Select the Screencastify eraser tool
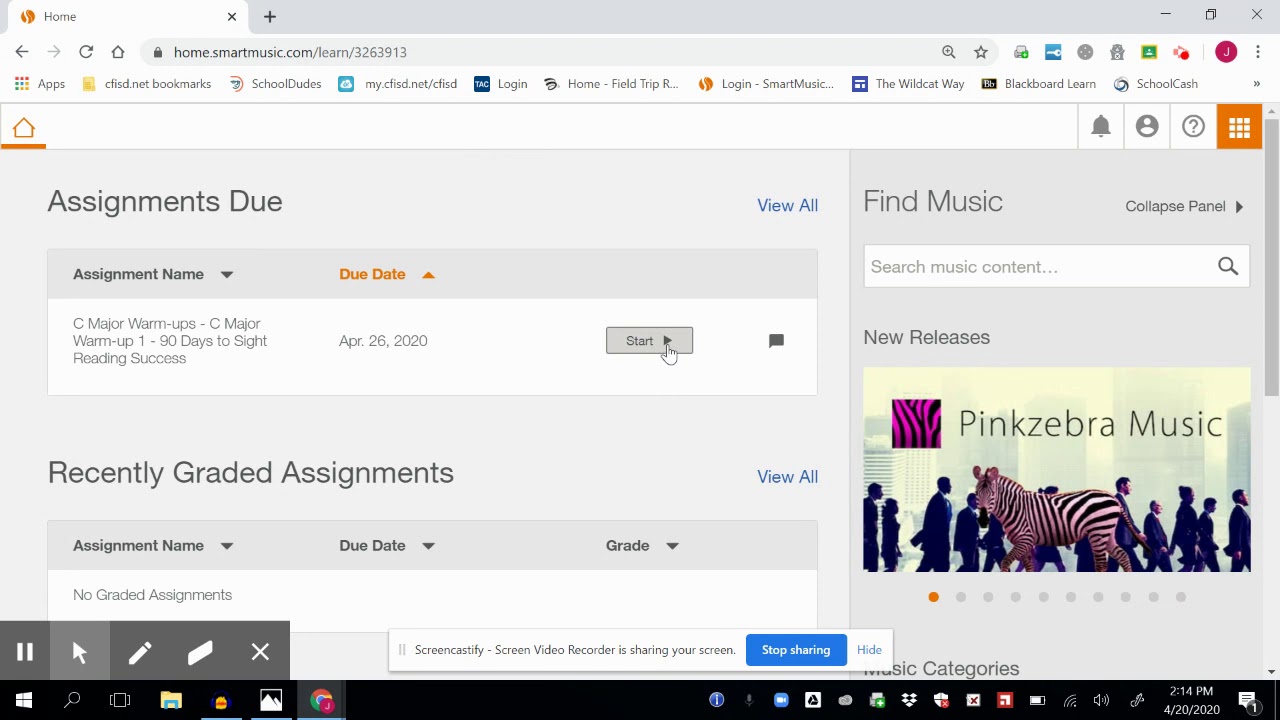The height and width of the screenshot is (720, 1280). pyautogui.click(x=200, y=652)
